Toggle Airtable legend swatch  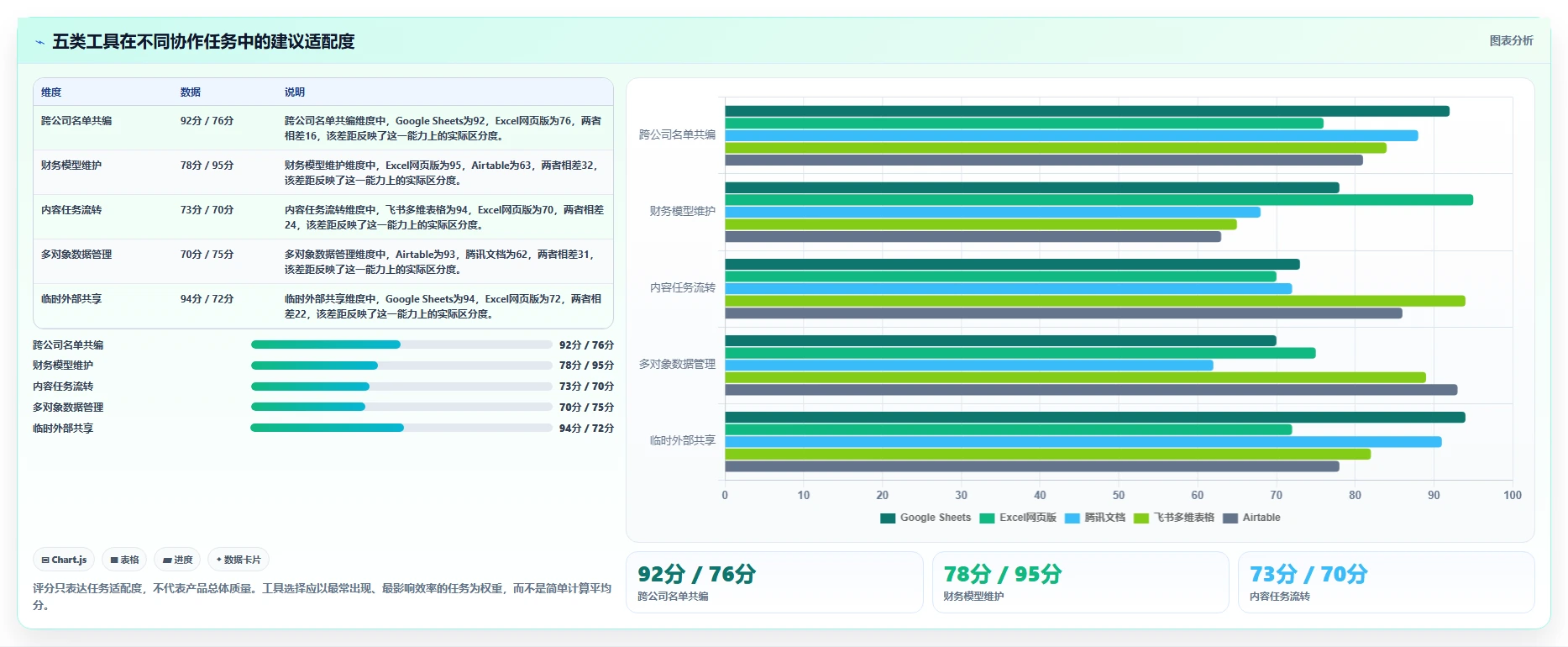click(1230, 518)
